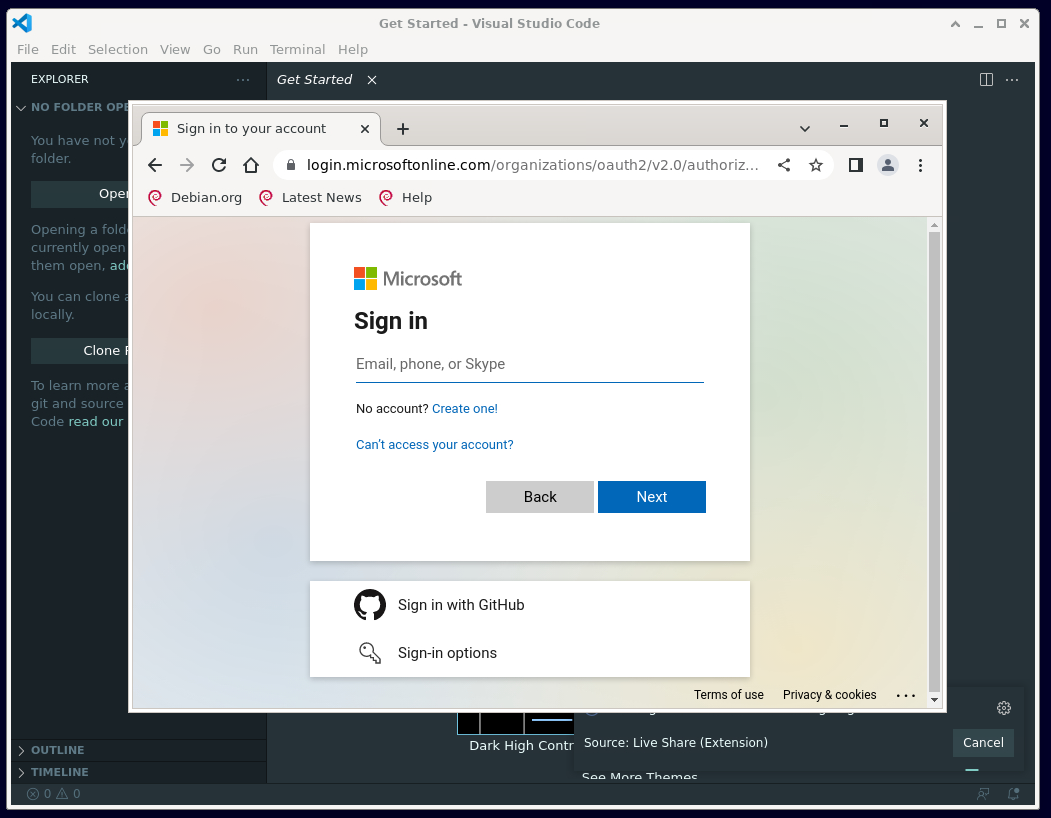Screen dimensions: 1051x818
Task: Open the Terminal menu
Action: [x=297, y=49]
